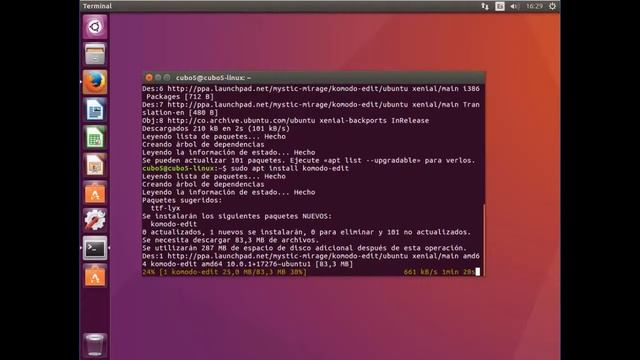
Task: Click the line 'Se necesita descargar 83,3 MB'
Action: click(230, 240)
